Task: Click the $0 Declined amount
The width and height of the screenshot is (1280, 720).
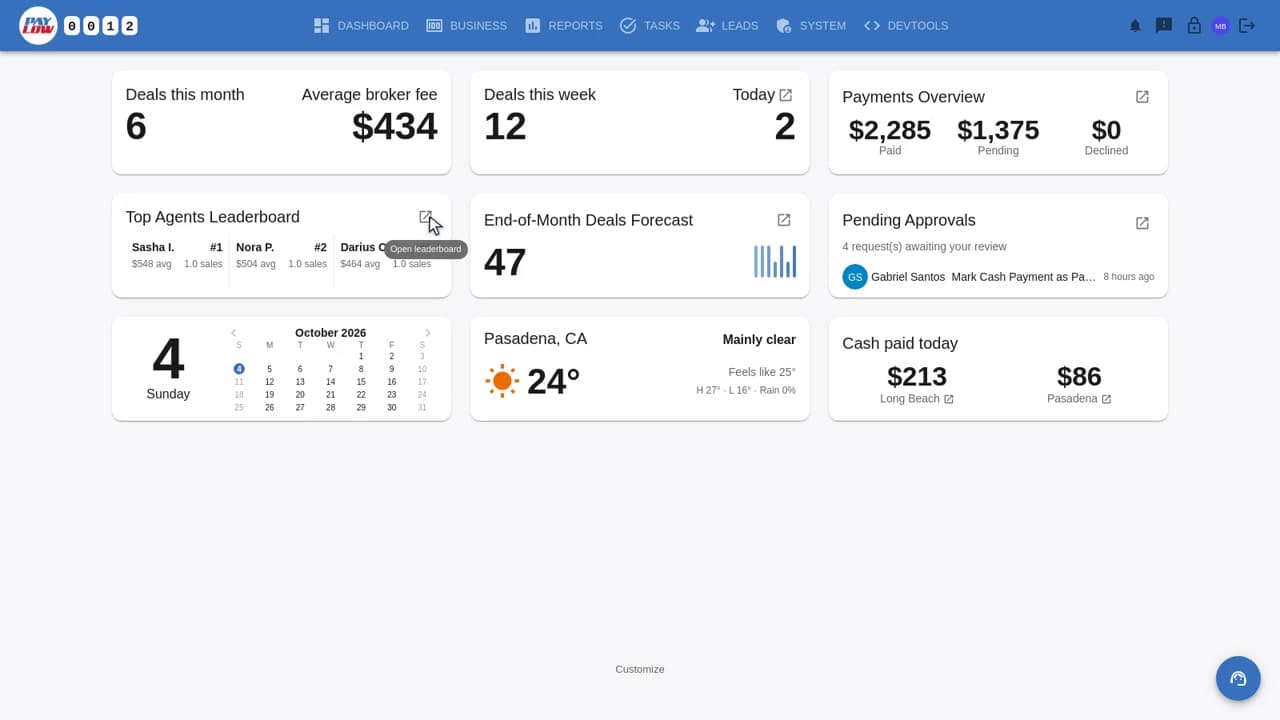Action: tap(1106, 131)
